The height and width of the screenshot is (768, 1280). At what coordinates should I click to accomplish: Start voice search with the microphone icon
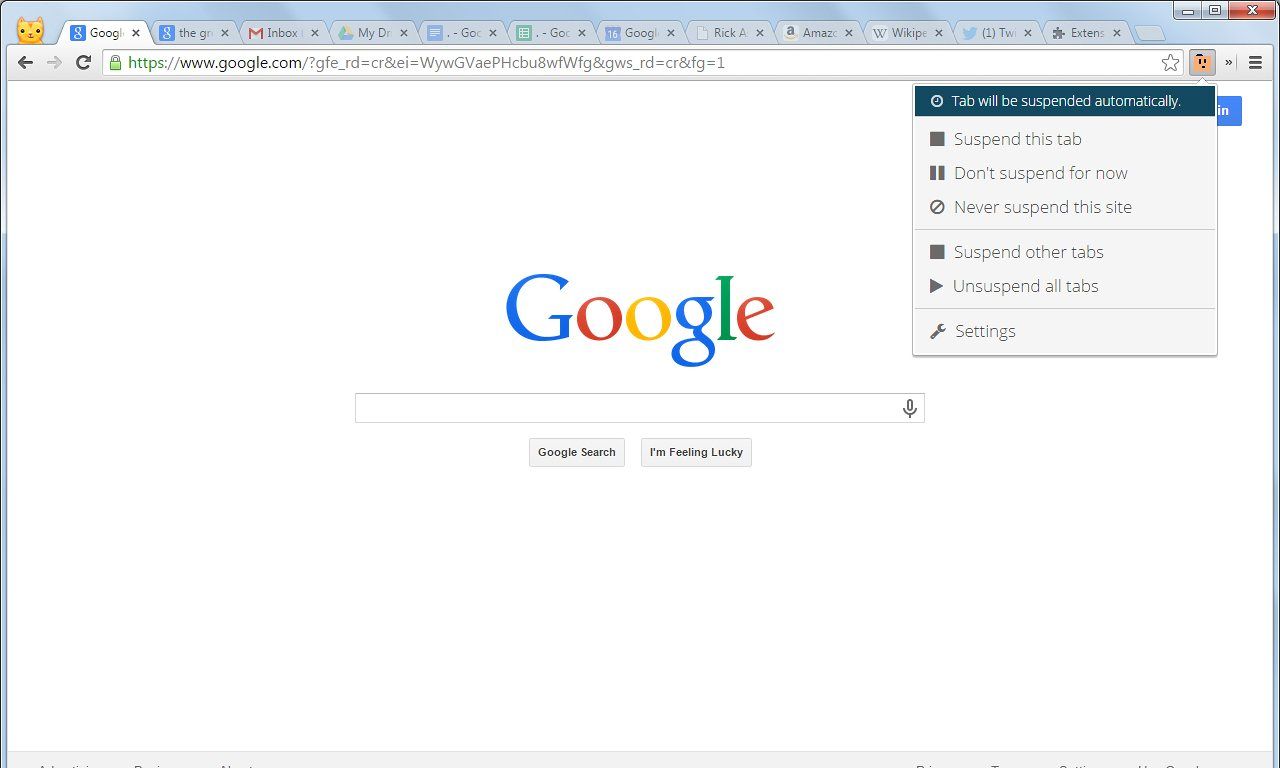point(910,407)
